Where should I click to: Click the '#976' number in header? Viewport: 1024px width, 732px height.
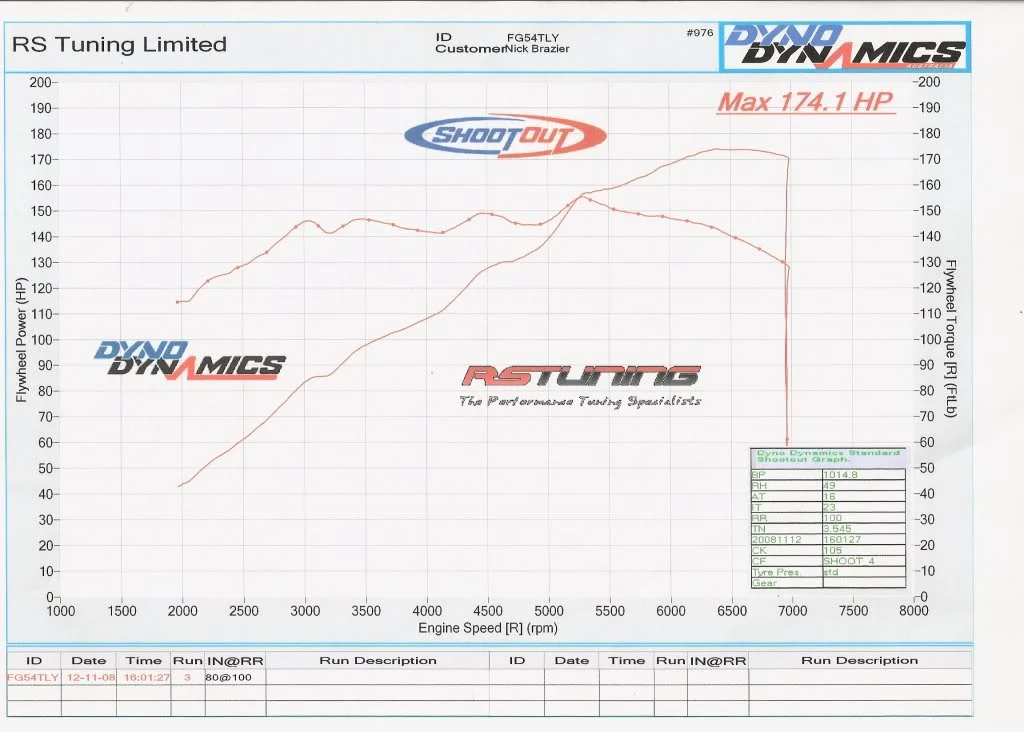click(x=700, y=33)
